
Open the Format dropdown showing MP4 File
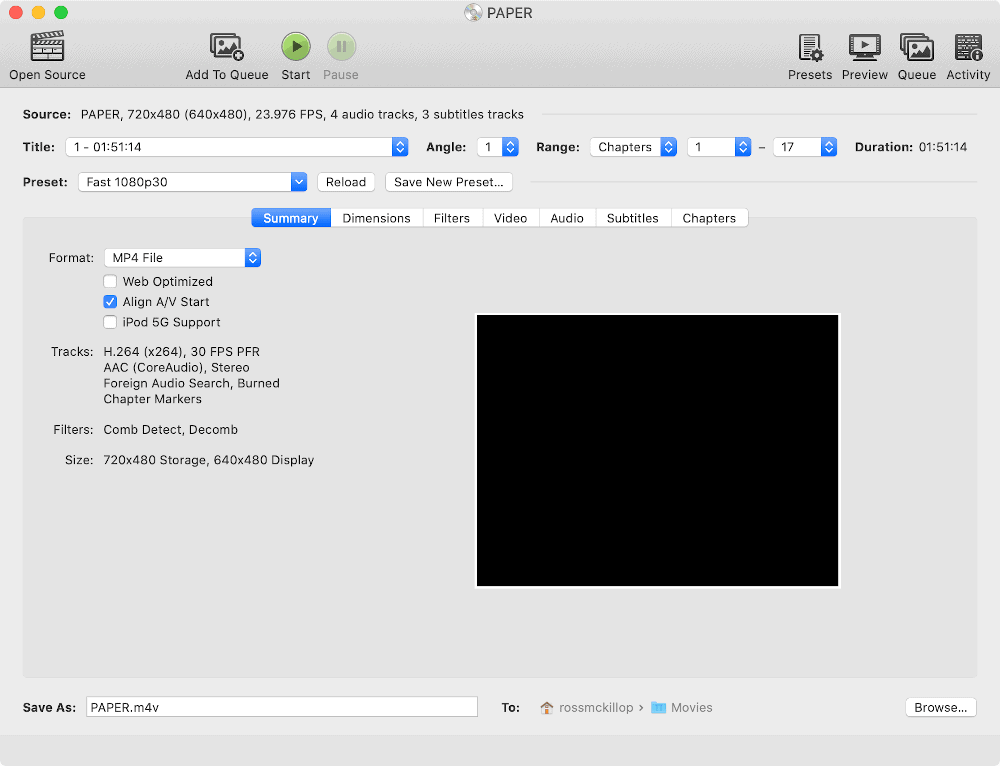pyautogui.click(x=183, y=258)
